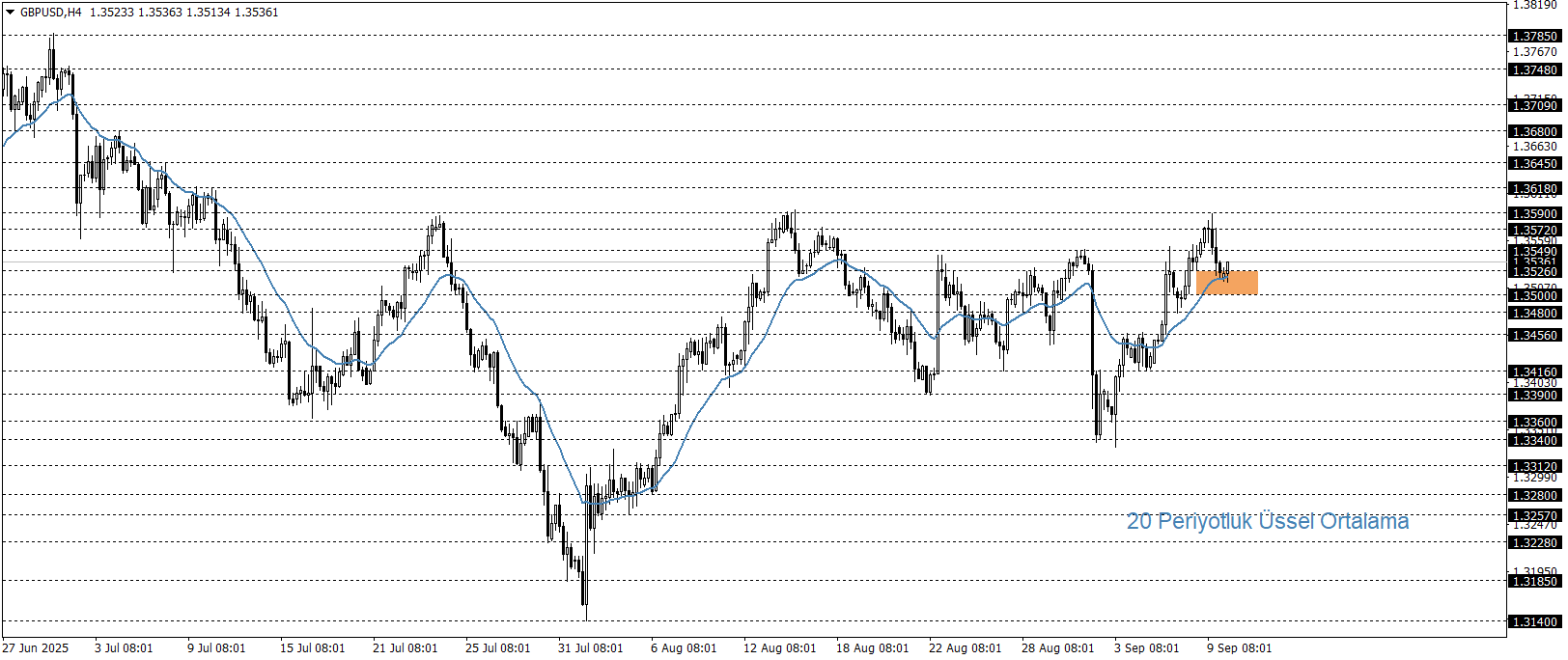This screenshot has width=1568, height=660.
Task: Click the 1.36450 price level label
Action: pyautogui.click(x=1534, y=164)
